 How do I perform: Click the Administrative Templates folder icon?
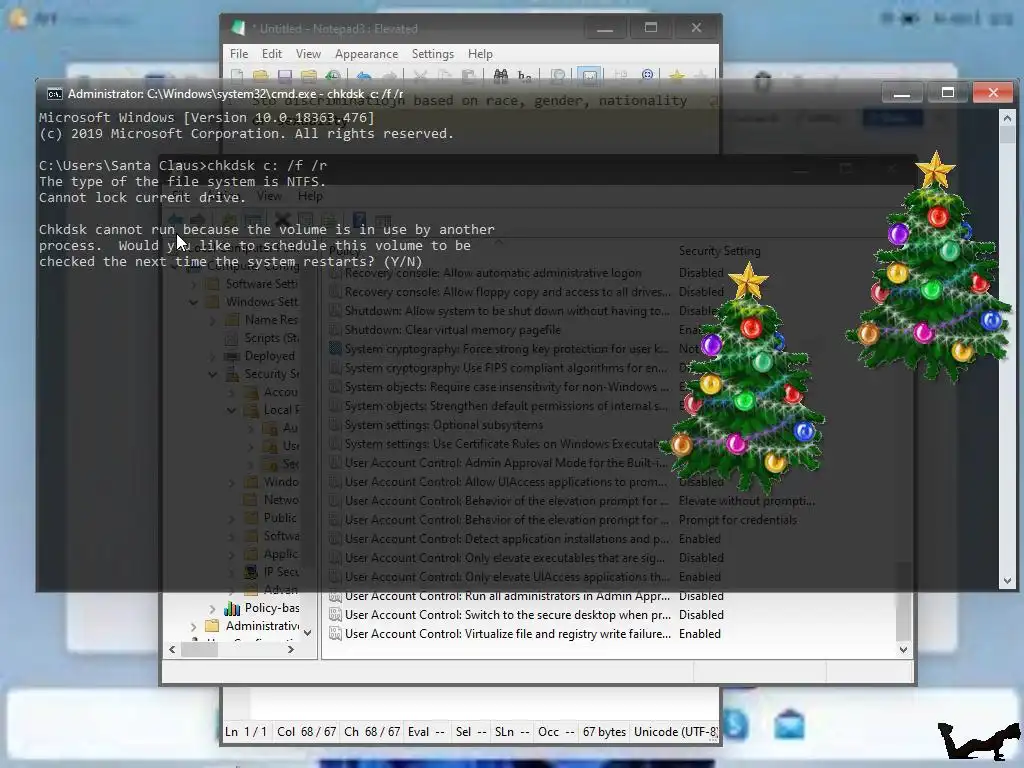pos(212,626)
